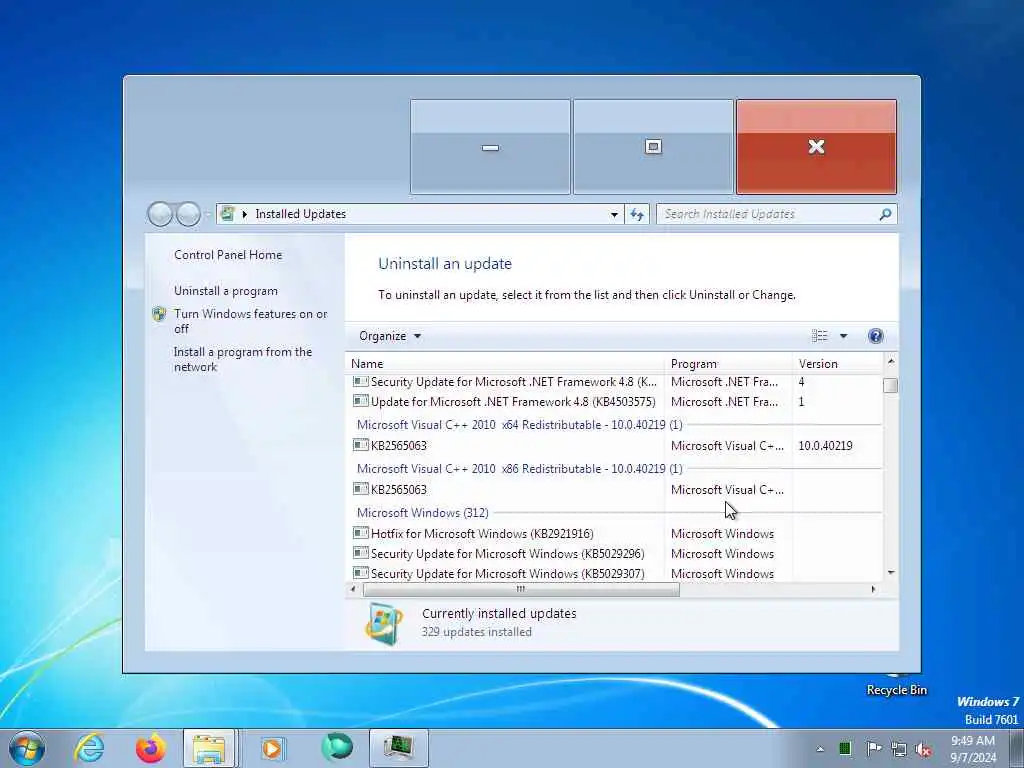Launch Firefox from taskbar
This screenshot has height=768, width=1024.
click(150, 748)
